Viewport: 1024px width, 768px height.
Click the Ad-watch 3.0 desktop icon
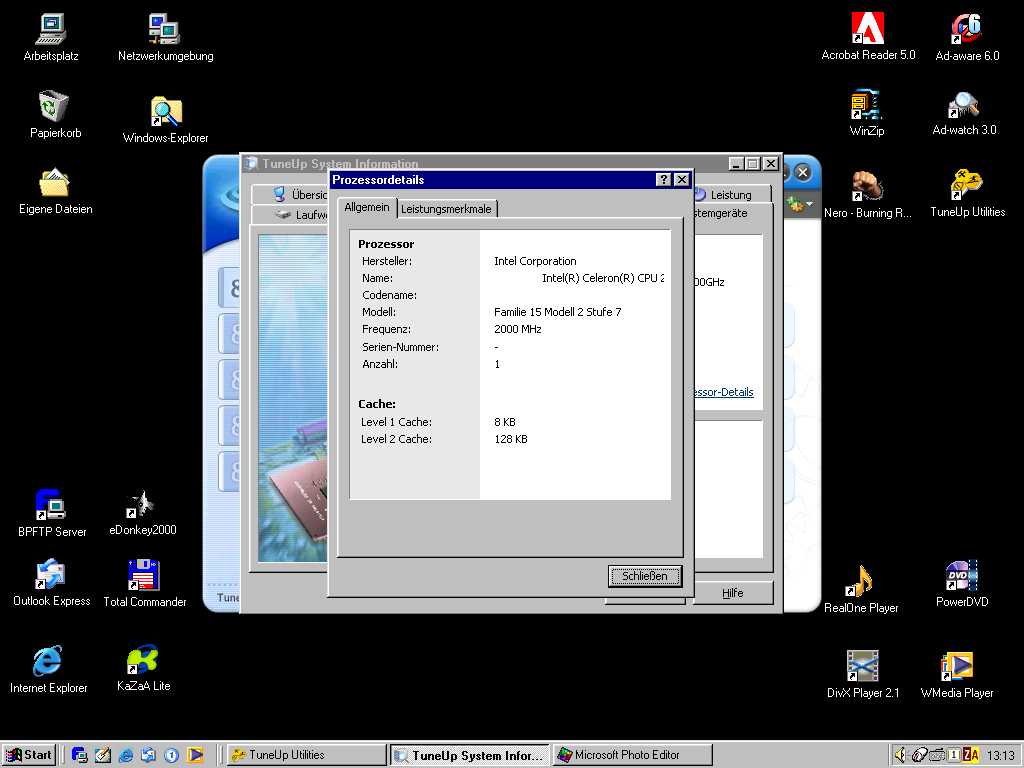point(965,112)
